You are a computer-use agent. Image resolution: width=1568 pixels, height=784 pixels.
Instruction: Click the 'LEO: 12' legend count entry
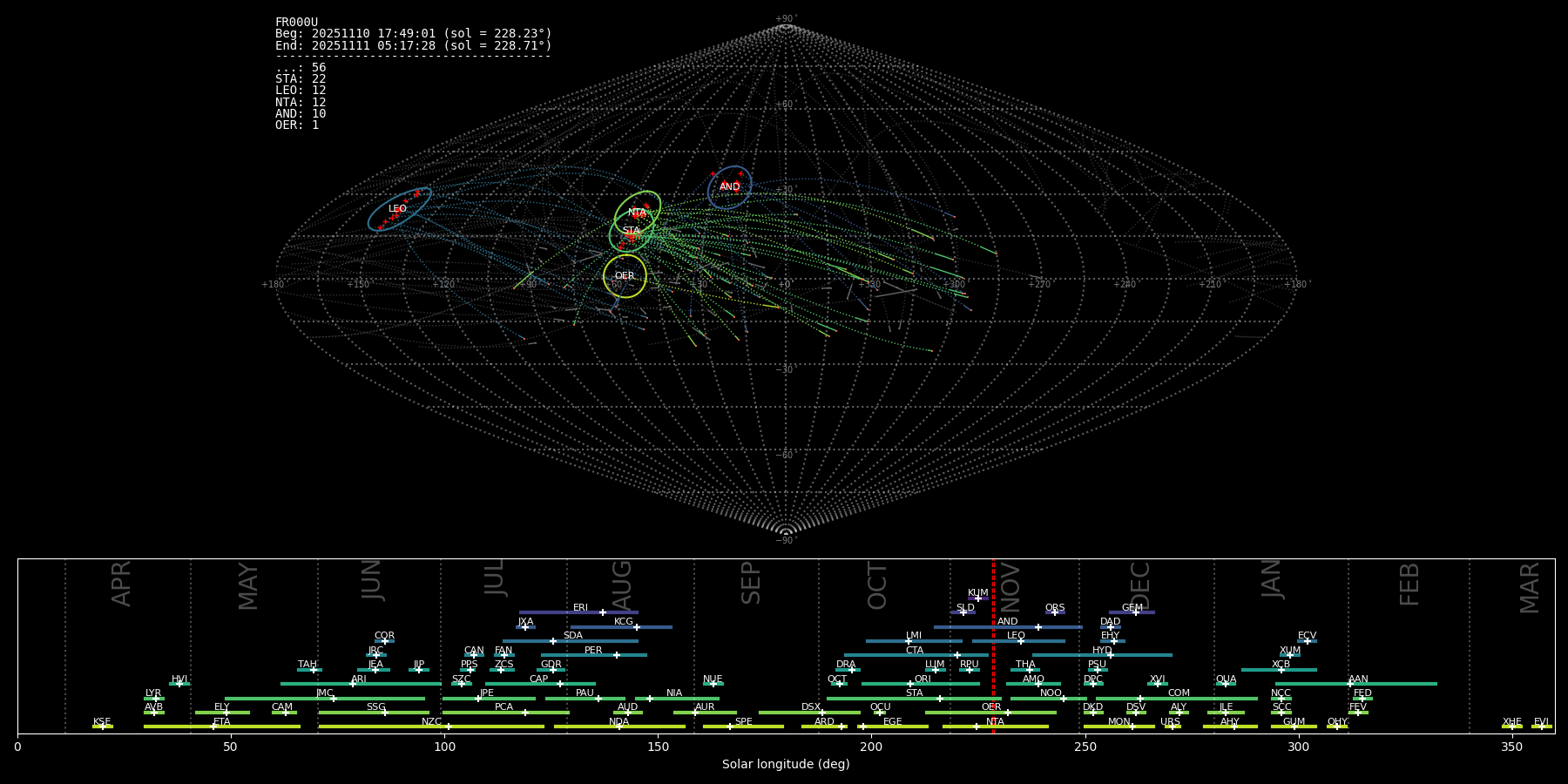tap(301, 91)
